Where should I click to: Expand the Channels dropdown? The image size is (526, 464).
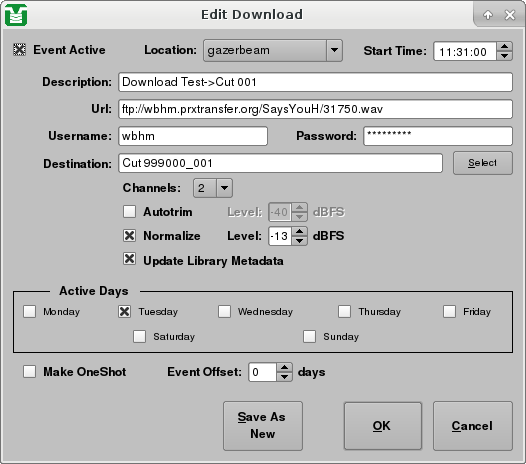213,188
